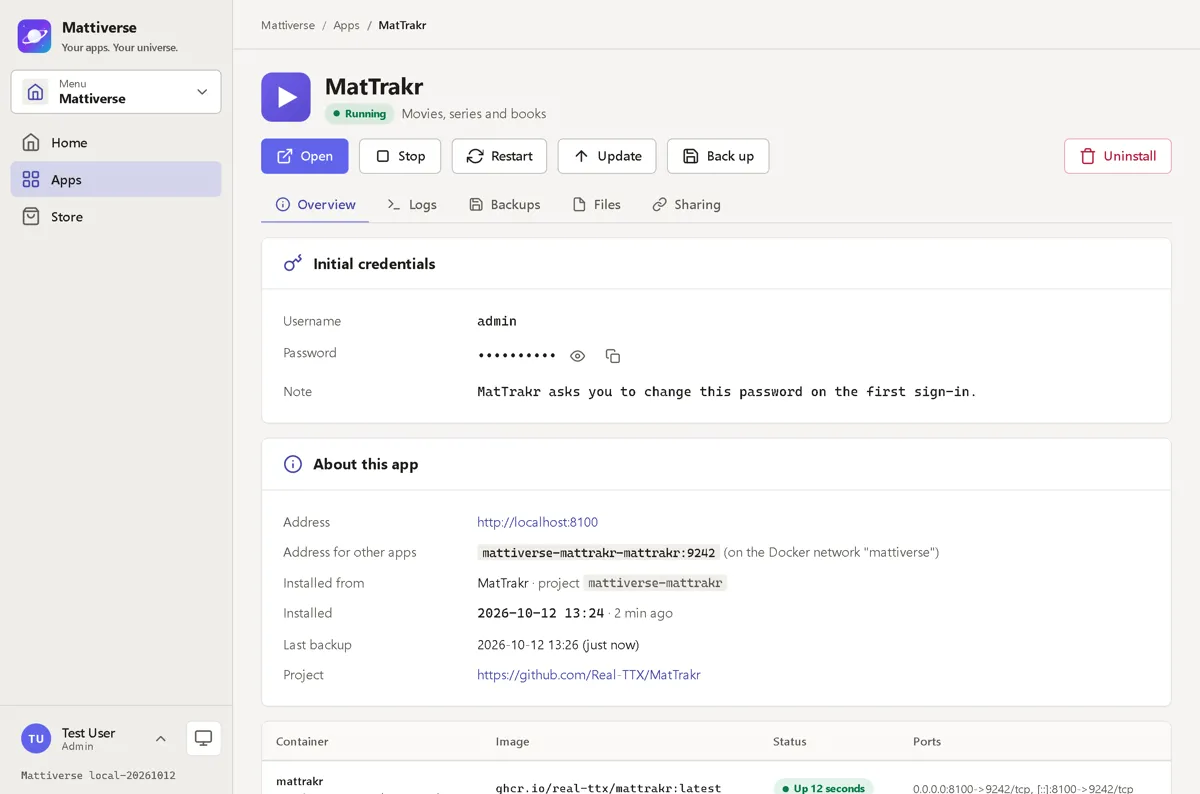Click the Image column header
This screenshot has width=1200, height=794.
512,742
